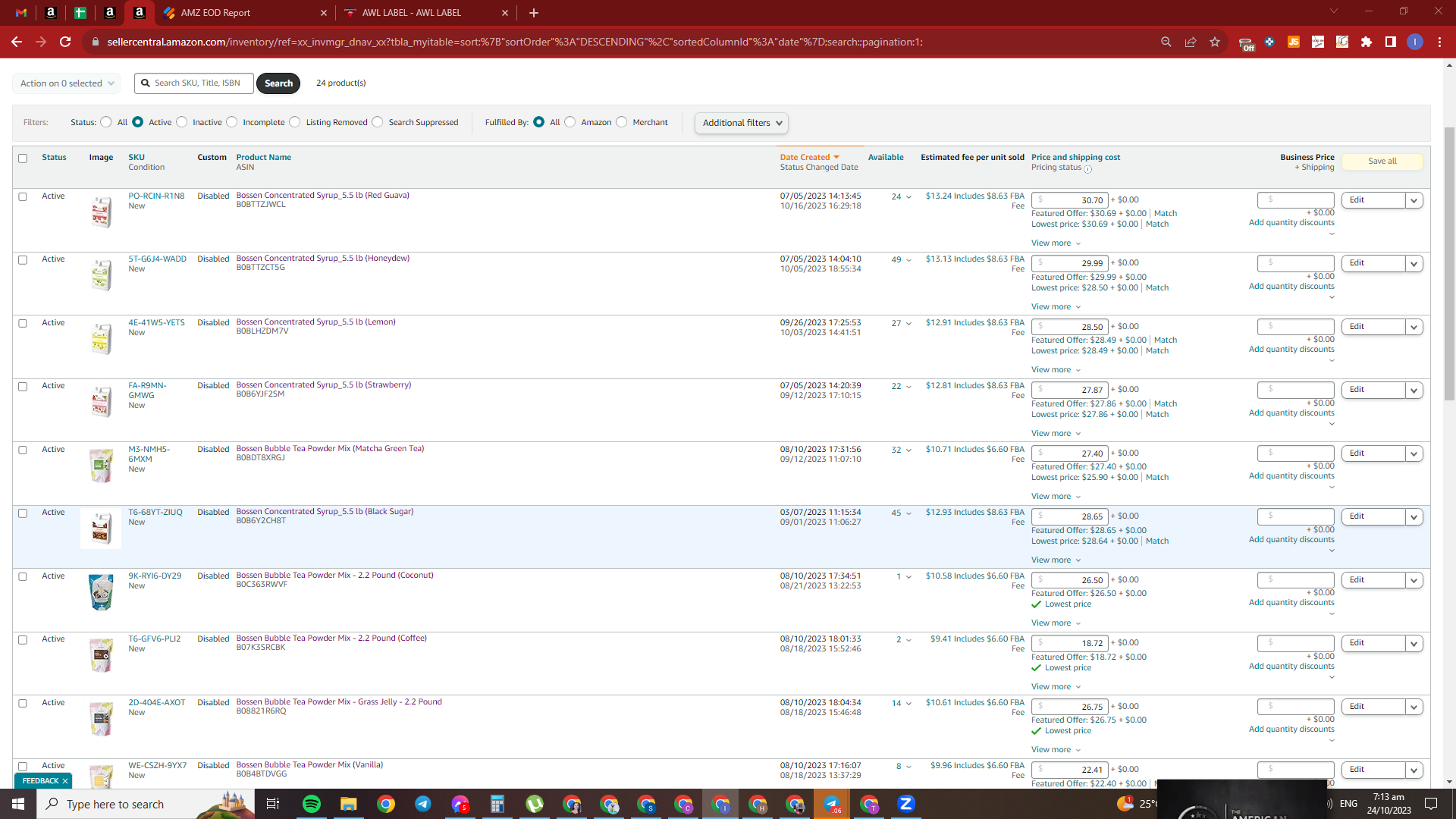This screenshot has height=819, width=1456.
Task: Open a new browser tab
Action: [534, 13]
